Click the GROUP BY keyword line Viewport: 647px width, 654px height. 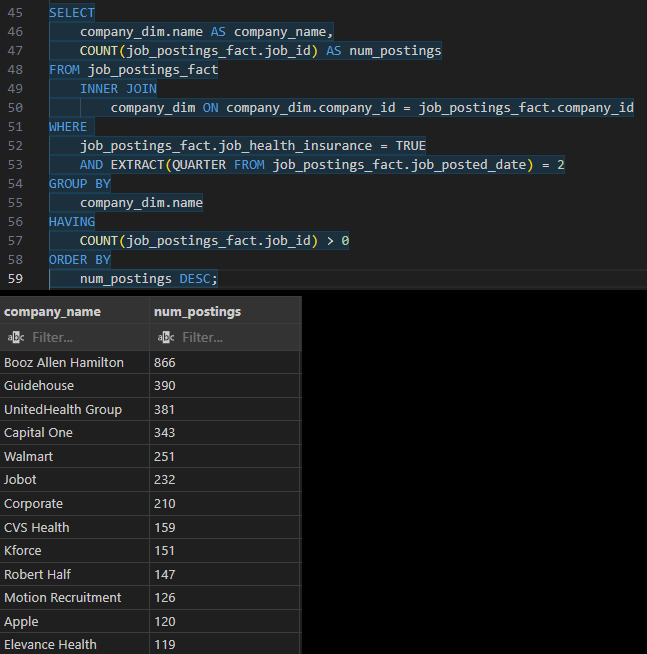pos(80,184)
